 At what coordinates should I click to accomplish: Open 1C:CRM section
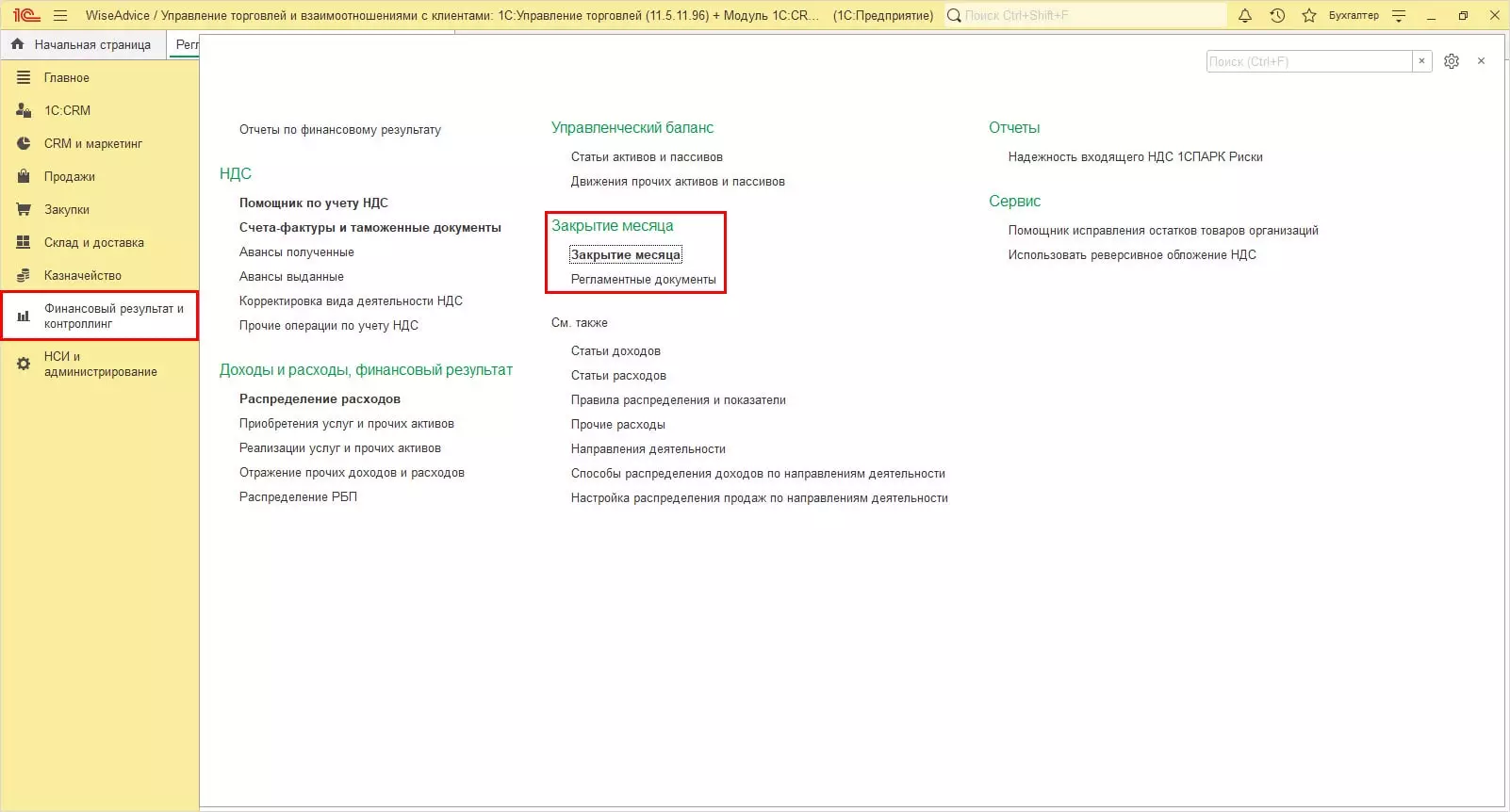click(x=67, y=110)
